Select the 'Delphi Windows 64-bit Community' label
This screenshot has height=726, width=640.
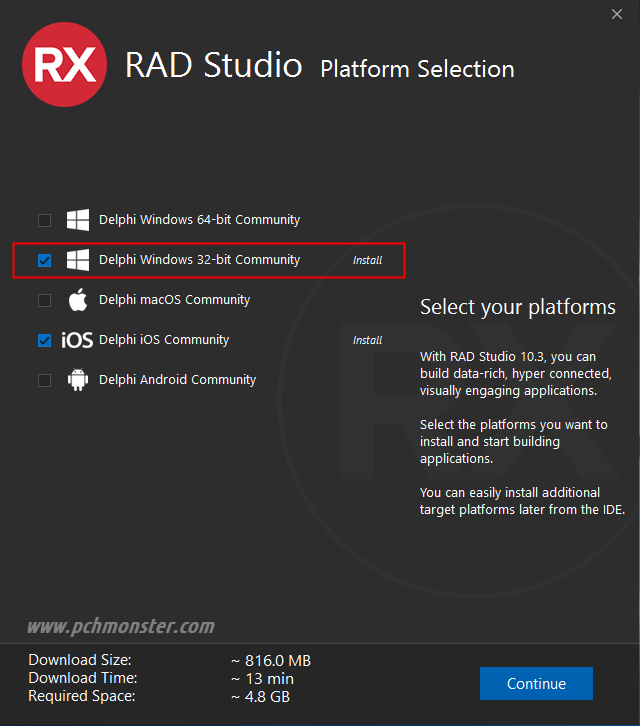pyautogui.click(x=200, y=220)
